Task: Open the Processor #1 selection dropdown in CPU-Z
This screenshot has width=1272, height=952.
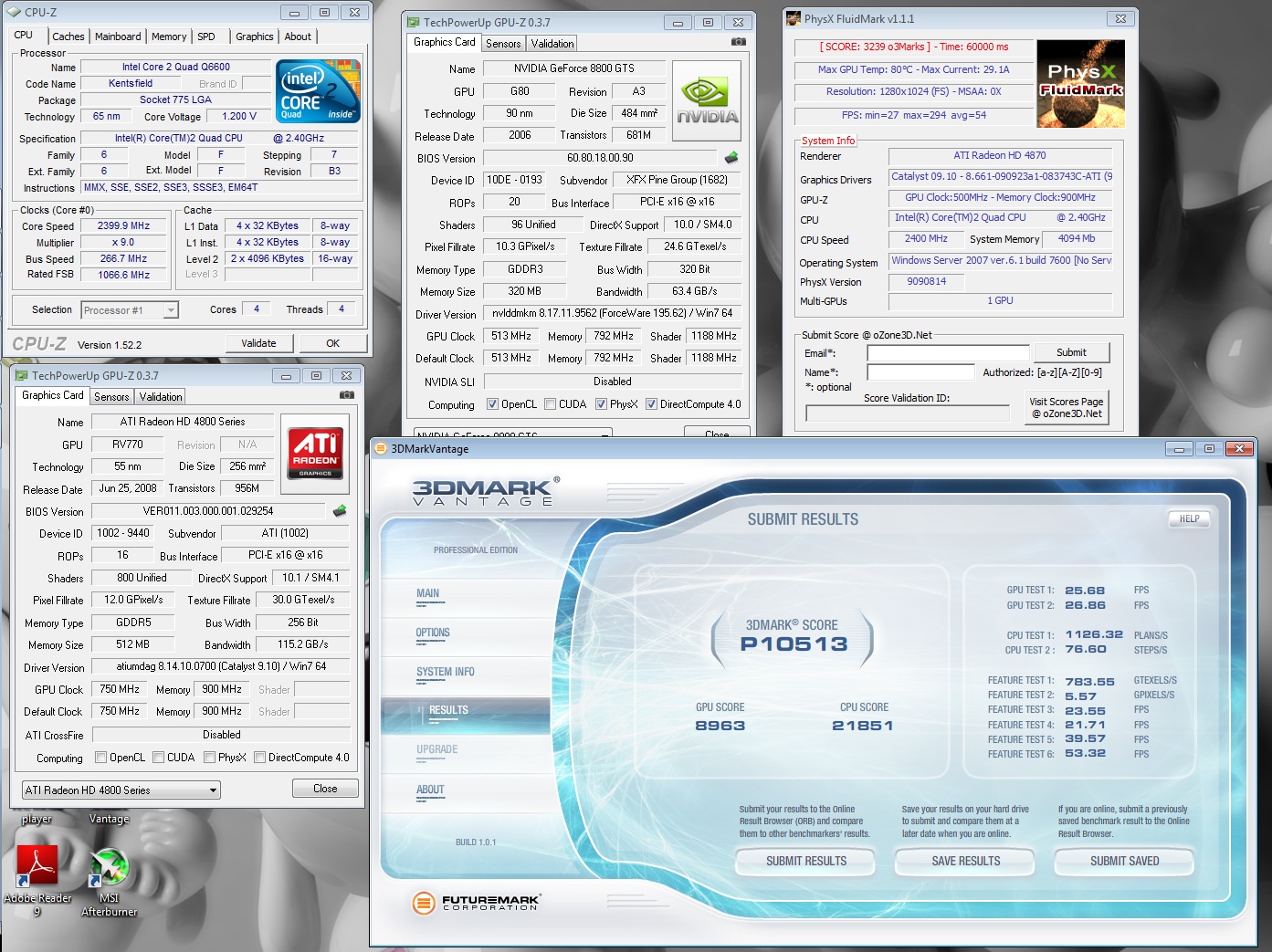Action: tap(130, 310)
